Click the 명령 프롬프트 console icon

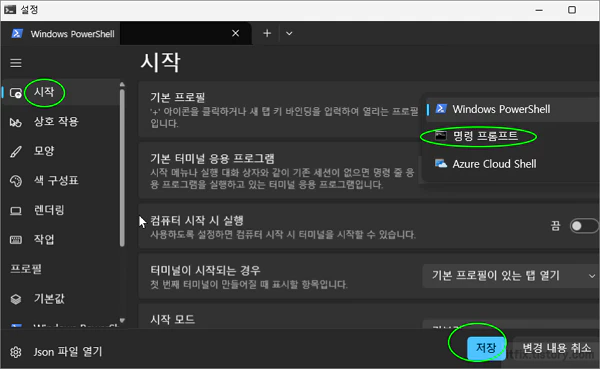click(441, 136)
